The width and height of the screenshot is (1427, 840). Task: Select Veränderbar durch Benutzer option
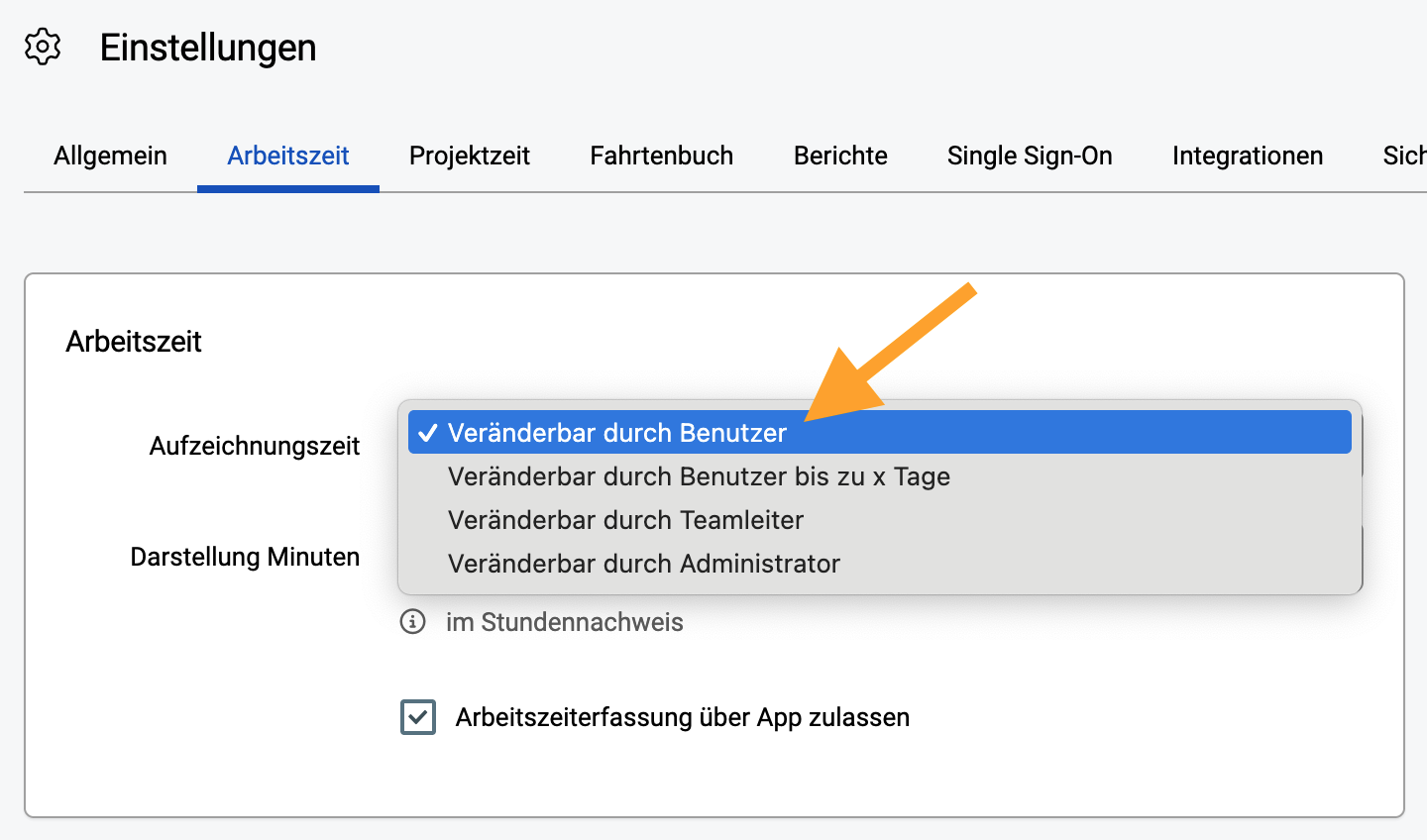click(x=880, y=433)
